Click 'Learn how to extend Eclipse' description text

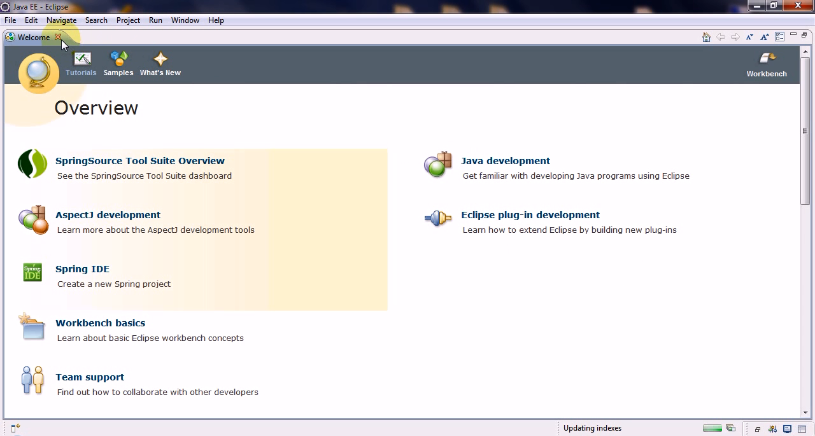569,230
